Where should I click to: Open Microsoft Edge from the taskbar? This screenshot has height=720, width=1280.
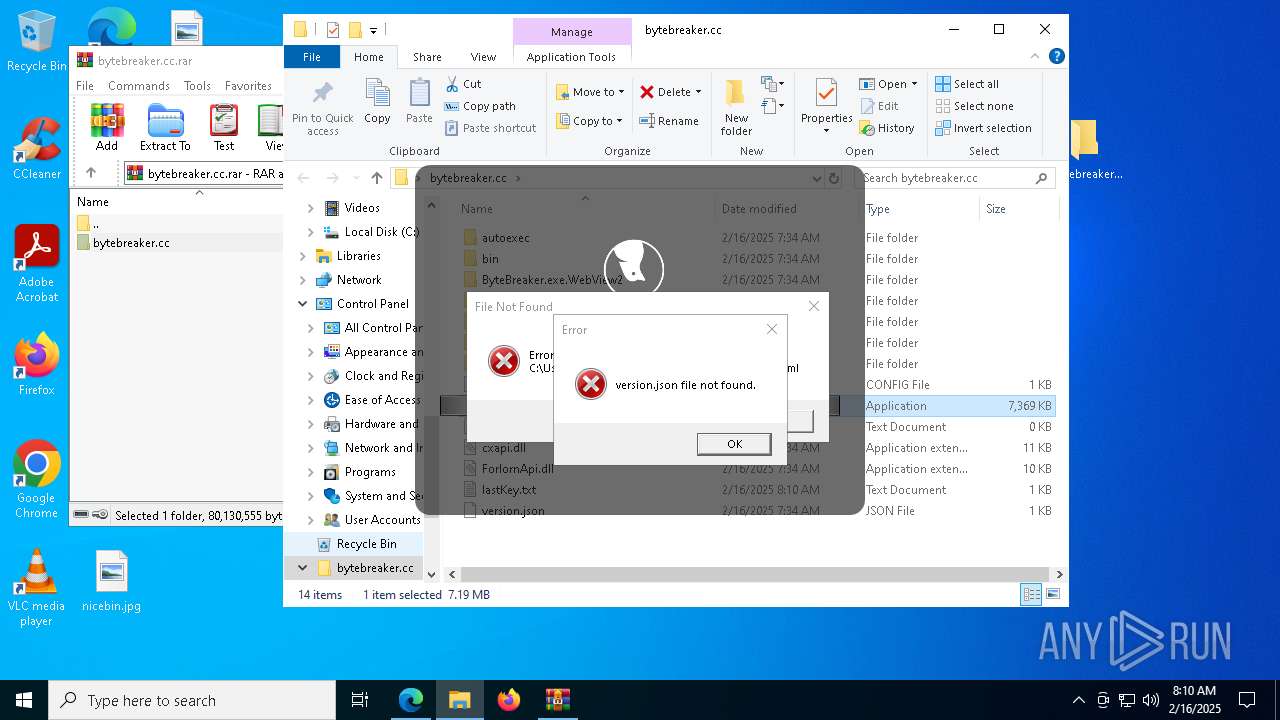coord(411,700)
